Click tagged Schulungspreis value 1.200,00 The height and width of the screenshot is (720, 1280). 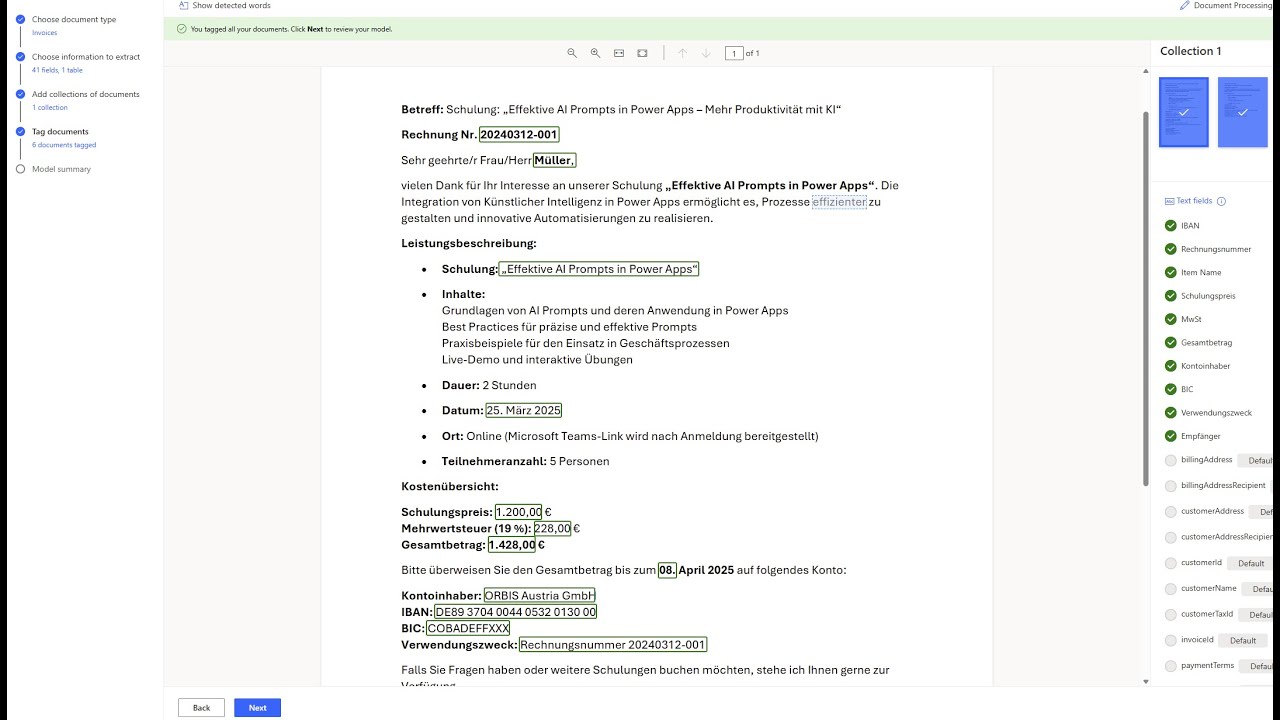(518, 512)
